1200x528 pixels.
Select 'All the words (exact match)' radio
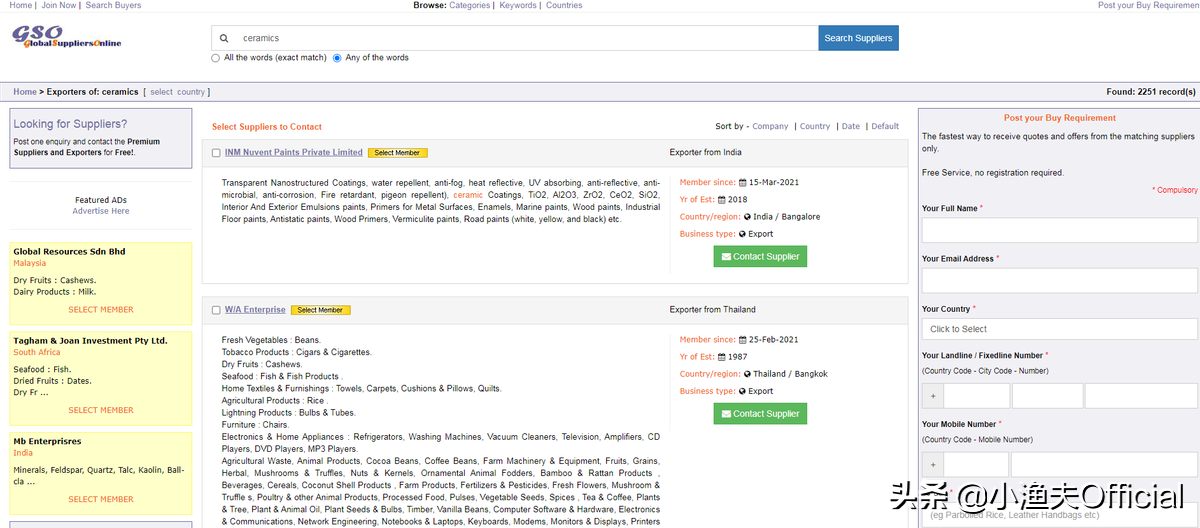(x=216, y=58)
